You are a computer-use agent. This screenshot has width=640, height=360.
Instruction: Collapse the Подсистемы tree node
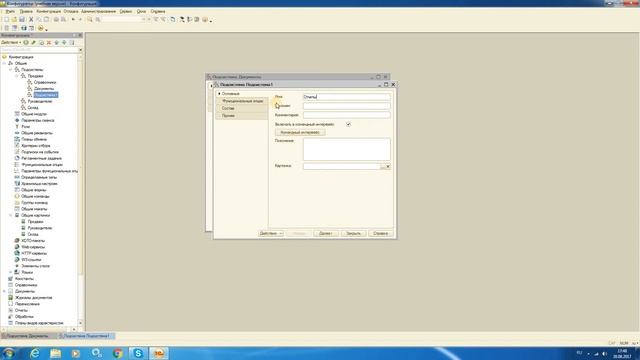click(x=11, y=70)
